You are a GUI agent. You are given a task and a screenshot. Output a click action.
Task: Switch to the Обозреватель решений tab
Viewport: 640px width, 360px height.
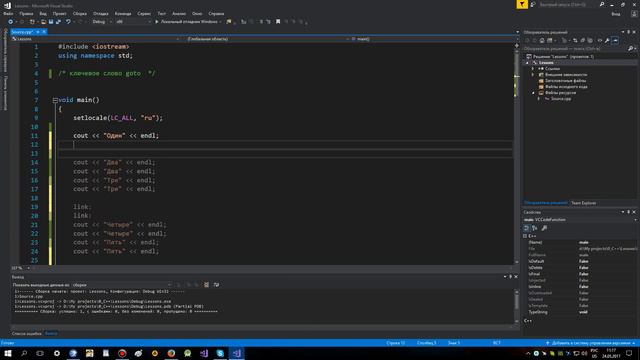coord(545,203)
